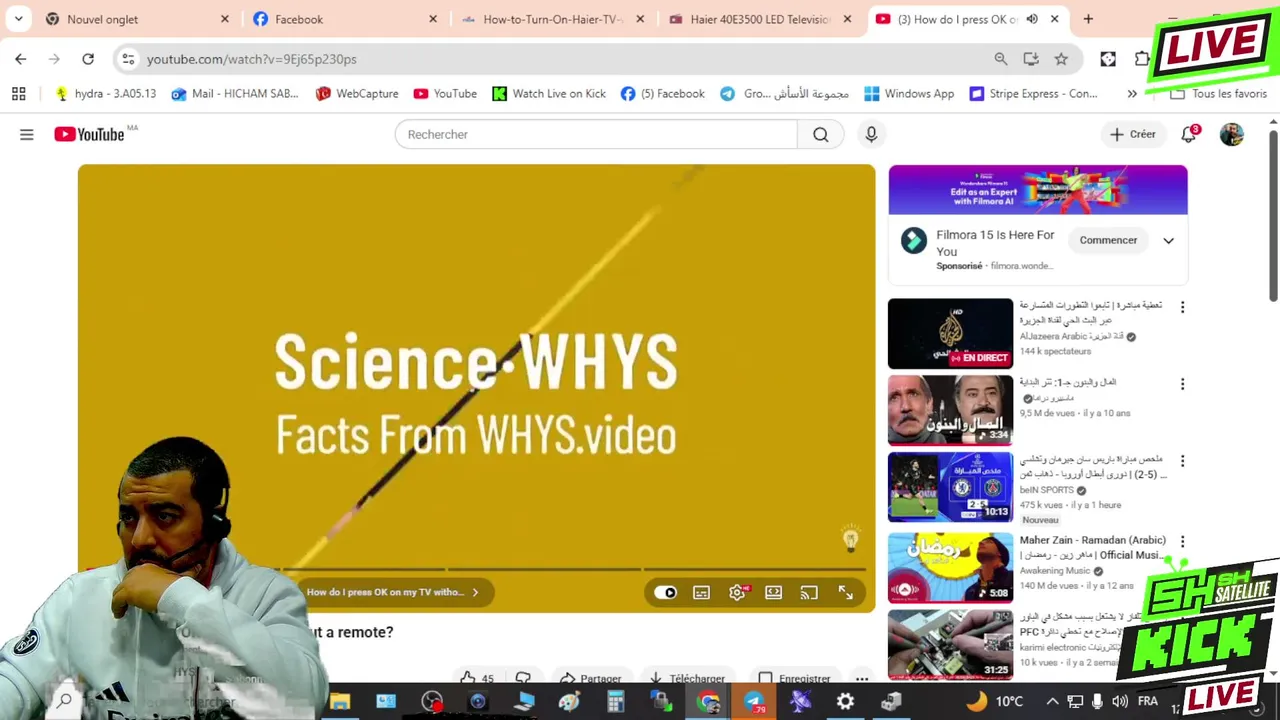The image size is (1280, 720).
Task: Open Google Chrome icon in the taskbar
Action: [709, 702]
